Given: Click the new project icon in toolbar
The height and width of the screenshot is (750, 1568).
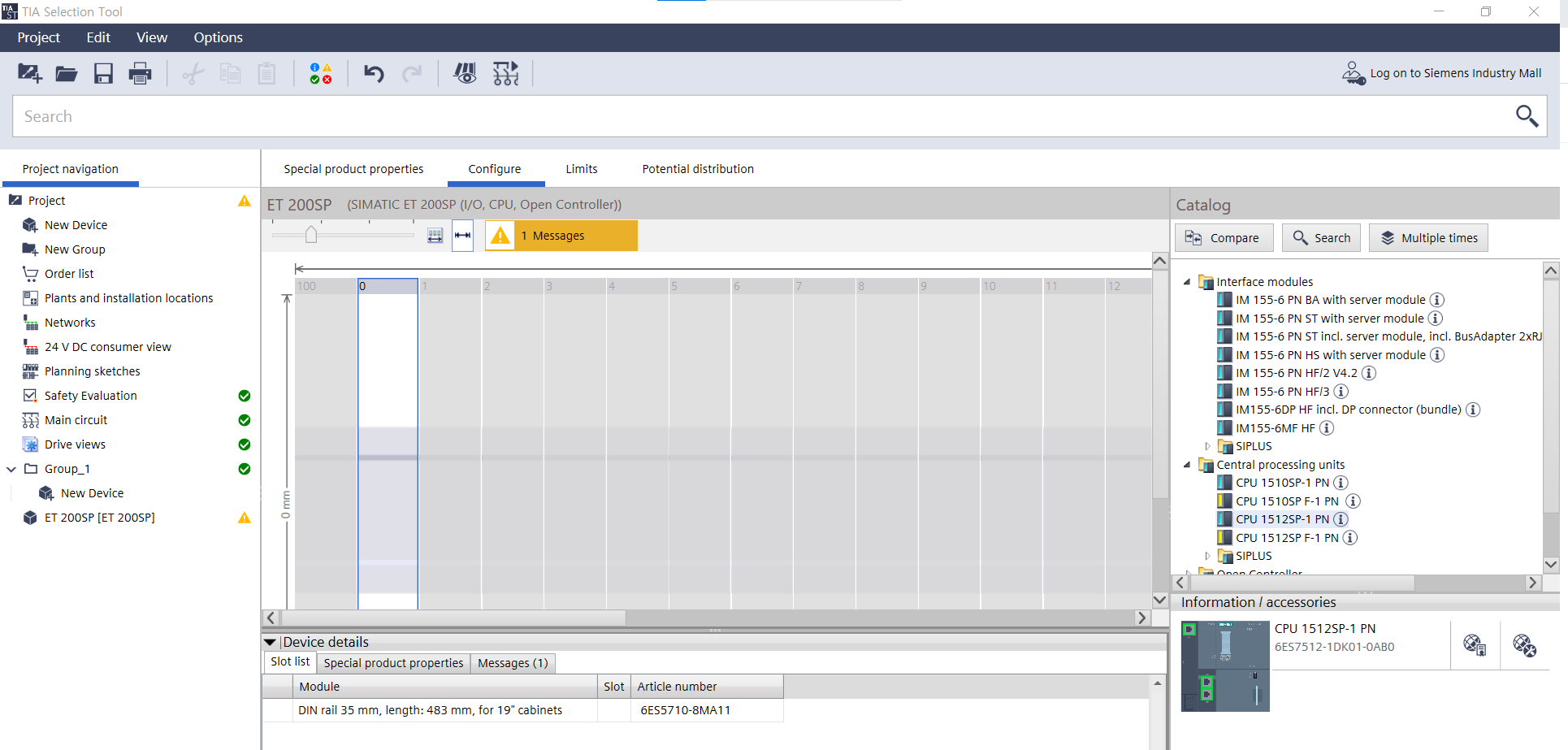Looking at the screenshot, I should [29, 73].
